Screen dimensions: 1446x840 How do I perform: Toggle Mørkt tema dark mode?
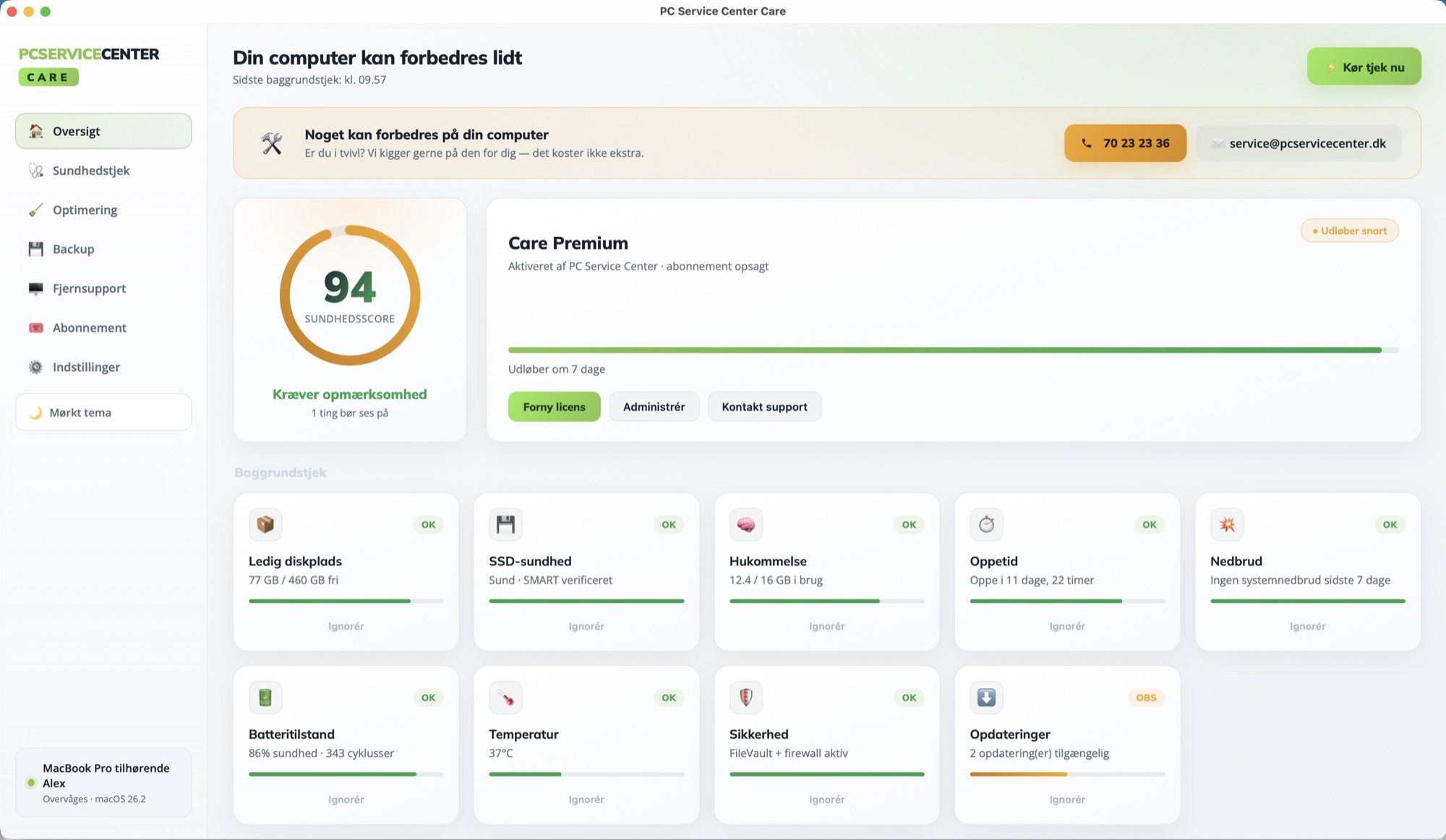[x=103, y=412]
